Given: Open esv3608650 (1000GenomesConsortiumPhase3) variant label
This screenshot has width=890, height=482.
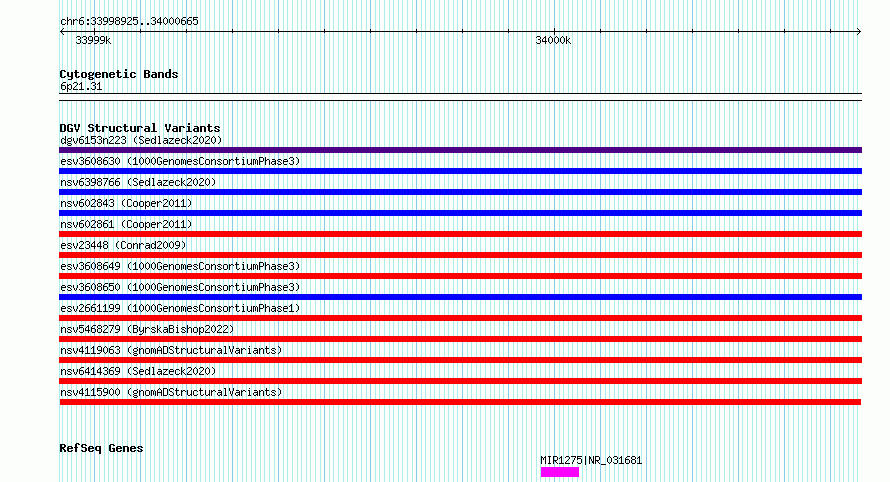Looking at the screenshot, I should (180, 287).
